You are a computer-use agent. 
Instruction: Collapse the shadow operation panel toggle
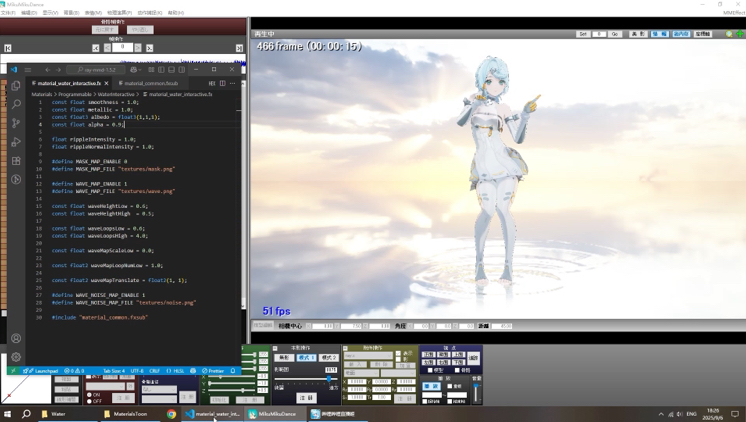point(275,348)
